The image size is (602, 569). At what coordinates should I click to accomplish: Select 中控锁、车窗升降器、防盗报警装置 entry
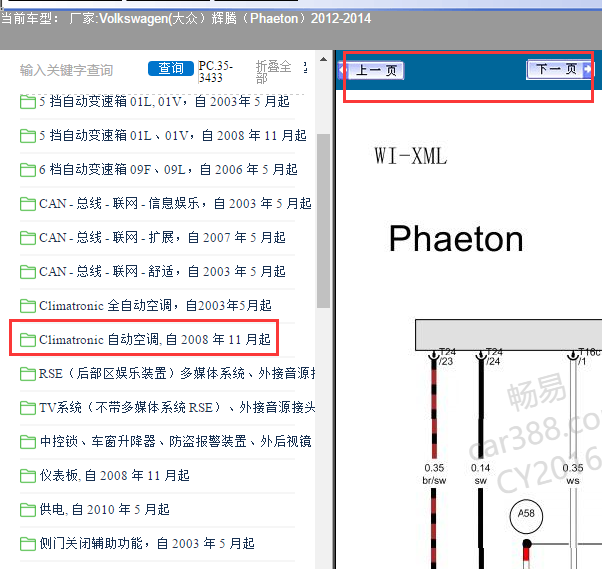[x=175, y=442]
